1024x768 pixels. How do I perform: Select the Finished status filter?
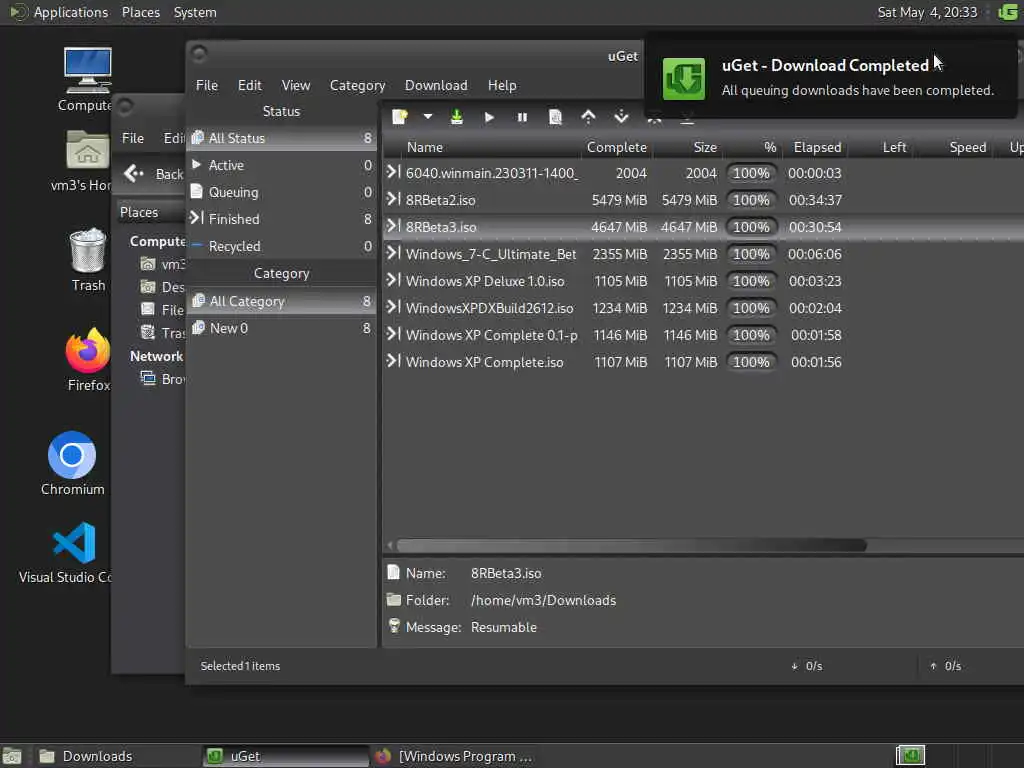click(281, 219)
